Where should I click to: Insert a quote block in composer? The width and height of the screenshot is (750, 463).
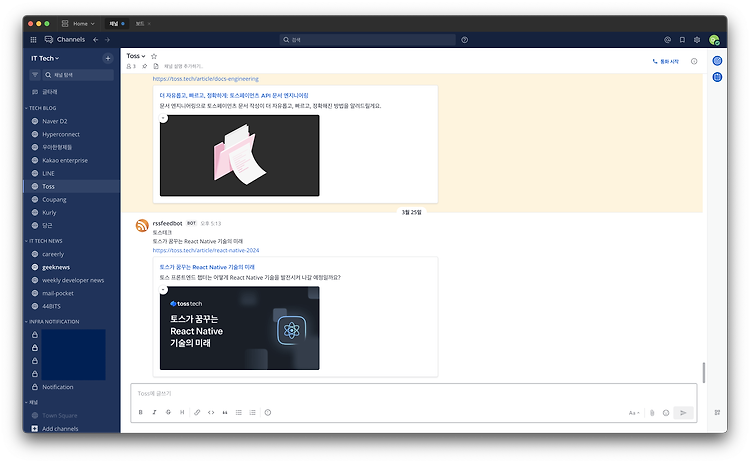click(x=225, y=412)
